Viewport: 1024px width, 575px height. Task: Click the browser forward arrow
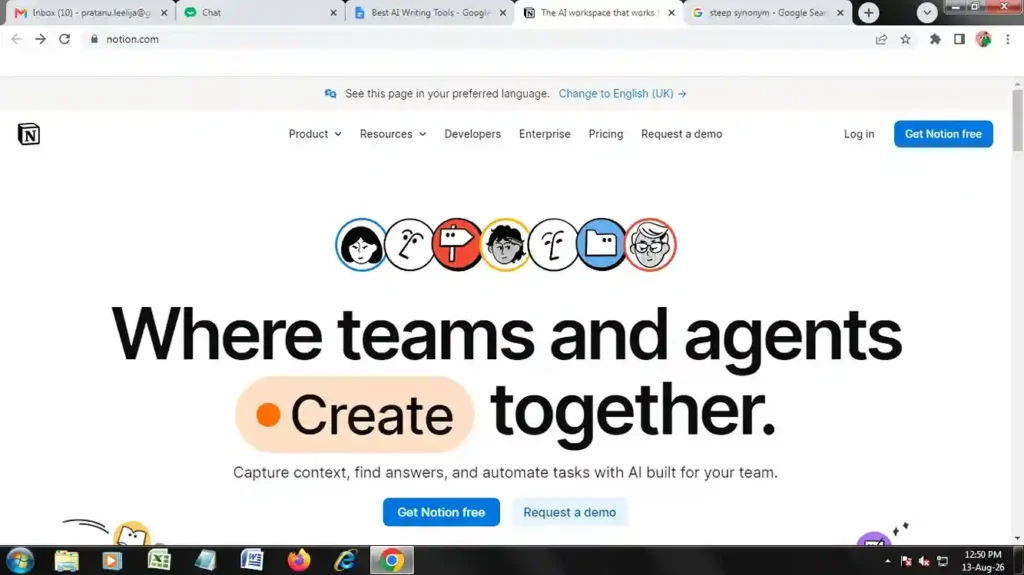[40, 39]
